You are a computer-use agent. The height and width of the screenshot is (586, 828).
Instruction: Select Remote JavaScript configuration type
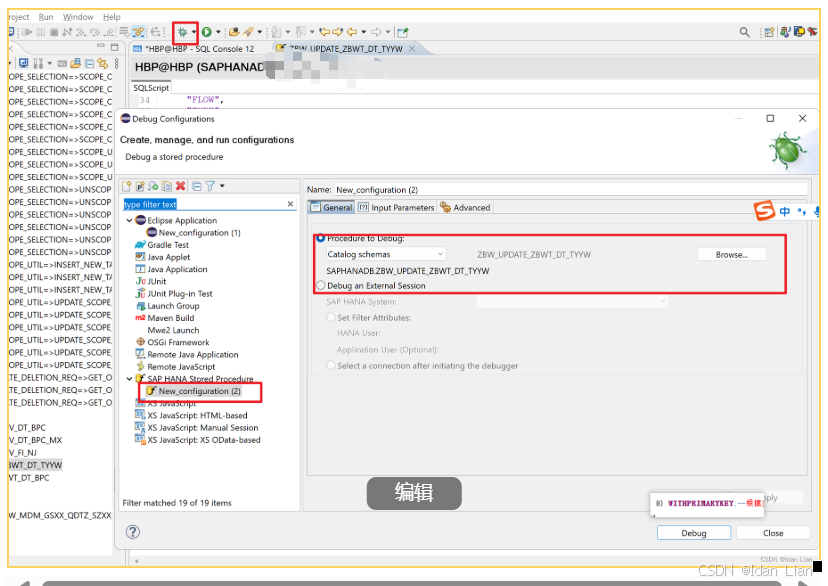(175, 366)
